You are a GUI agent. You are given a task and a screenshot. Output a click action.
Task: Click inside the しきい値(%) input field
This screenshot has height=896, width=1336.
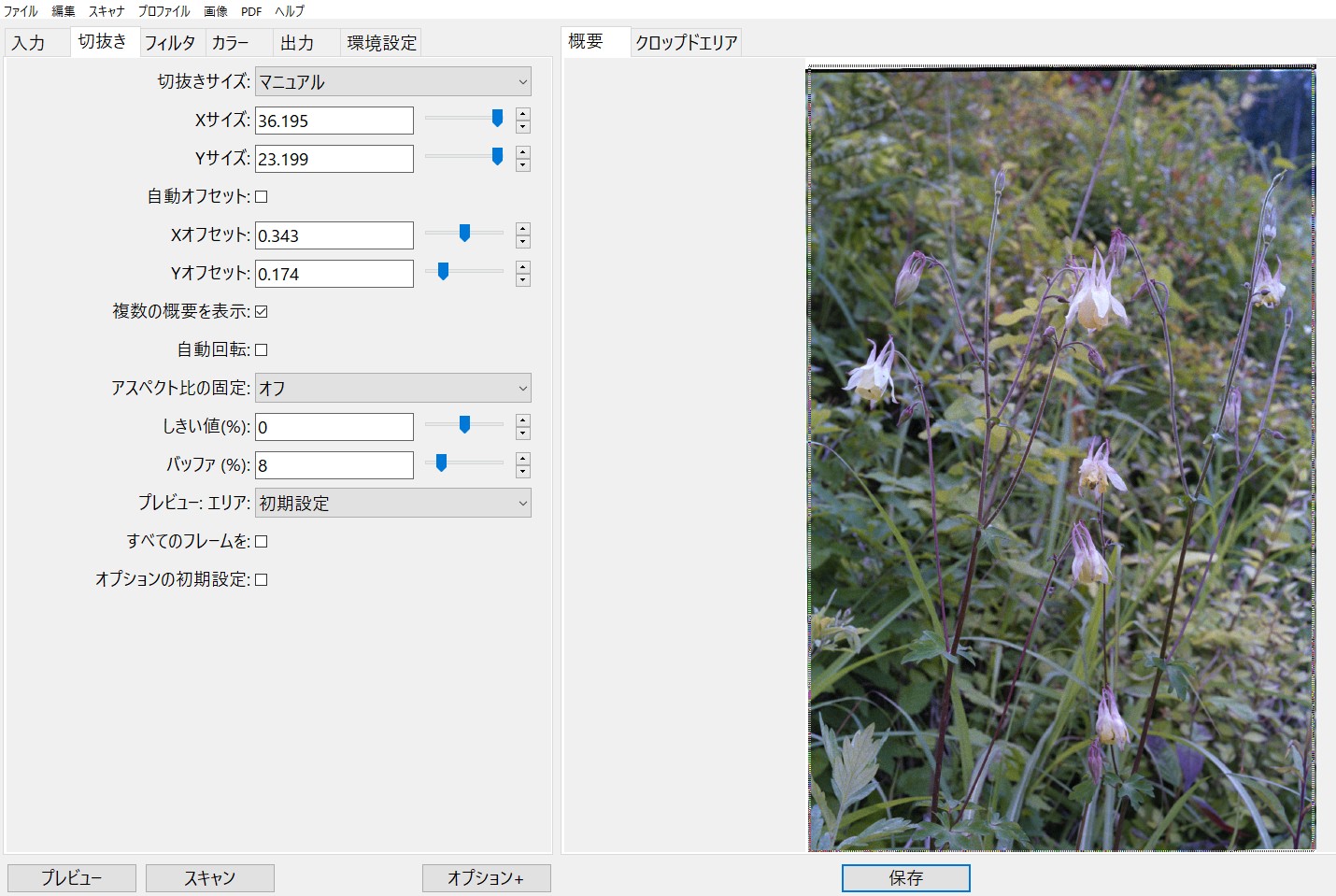[334, 426]
